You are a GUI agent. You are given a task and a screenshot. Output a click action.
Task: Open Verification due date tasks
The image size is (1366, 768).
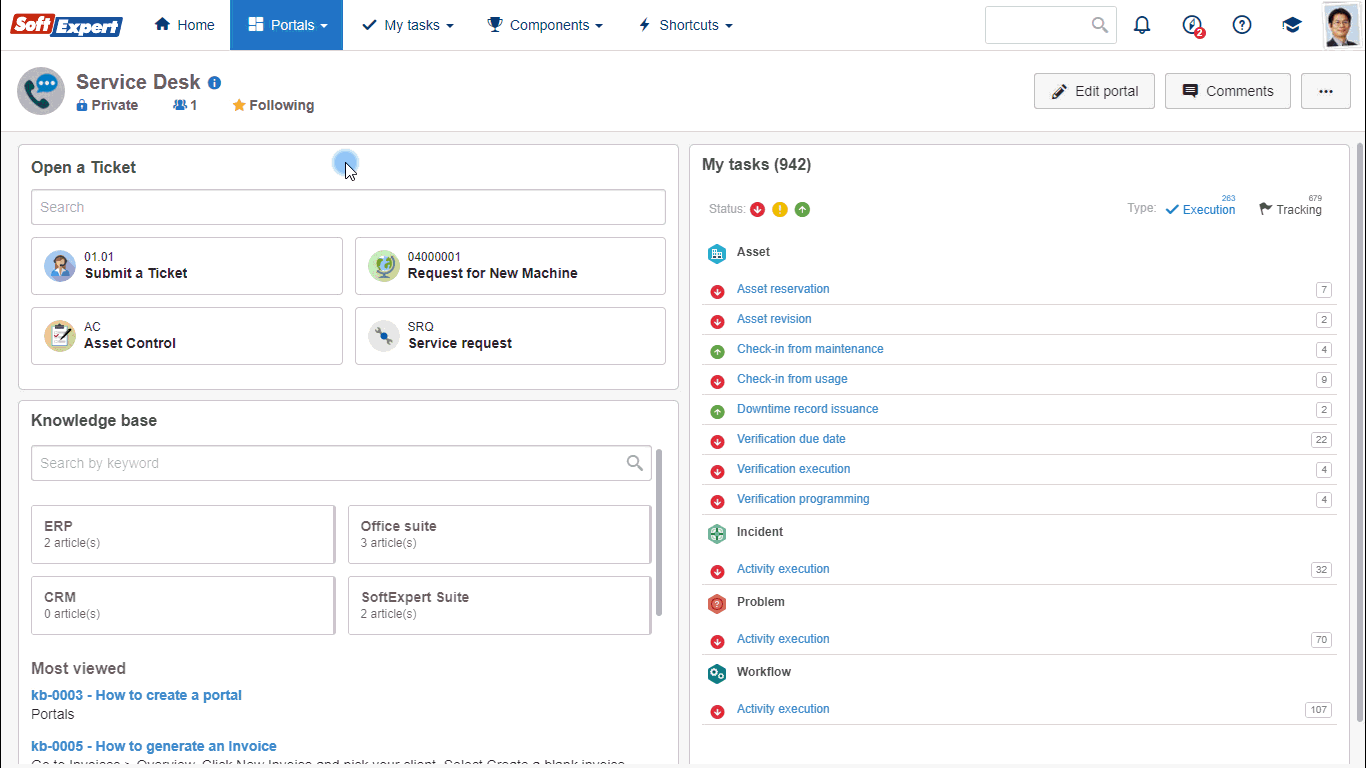coord(791,439)
